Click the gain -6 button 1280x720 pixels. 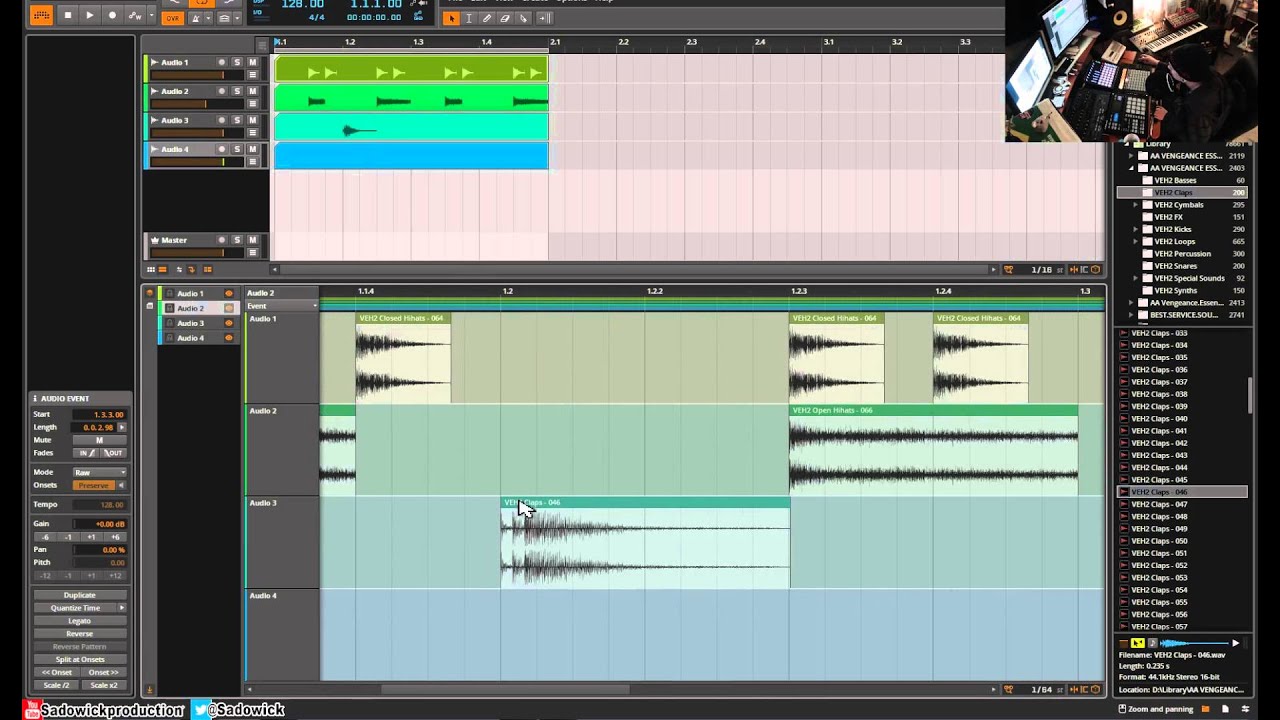click(x=45, y=537)
